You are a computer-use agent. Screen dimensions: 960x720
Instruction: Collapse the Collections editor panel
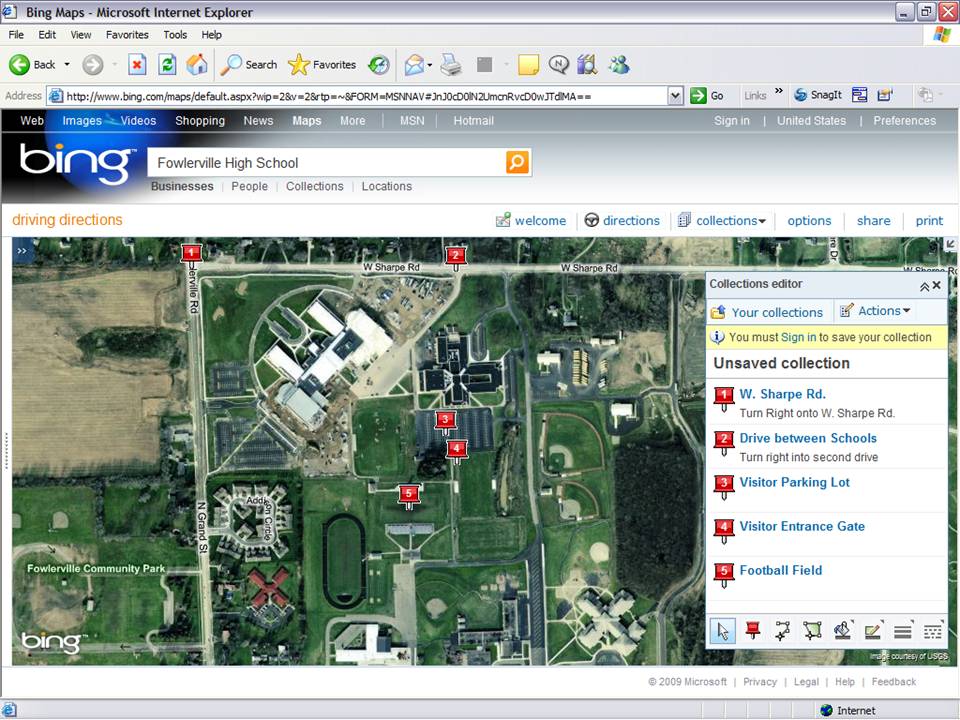[924, 286]
